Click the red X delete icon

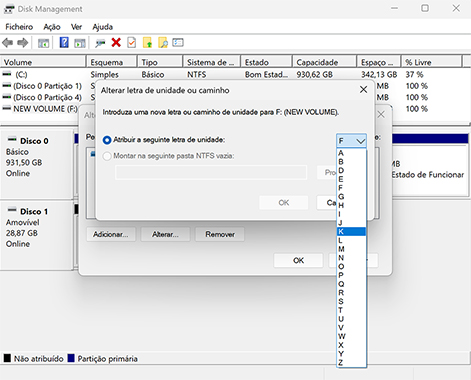pyautogui.click(x=116, y=43)
